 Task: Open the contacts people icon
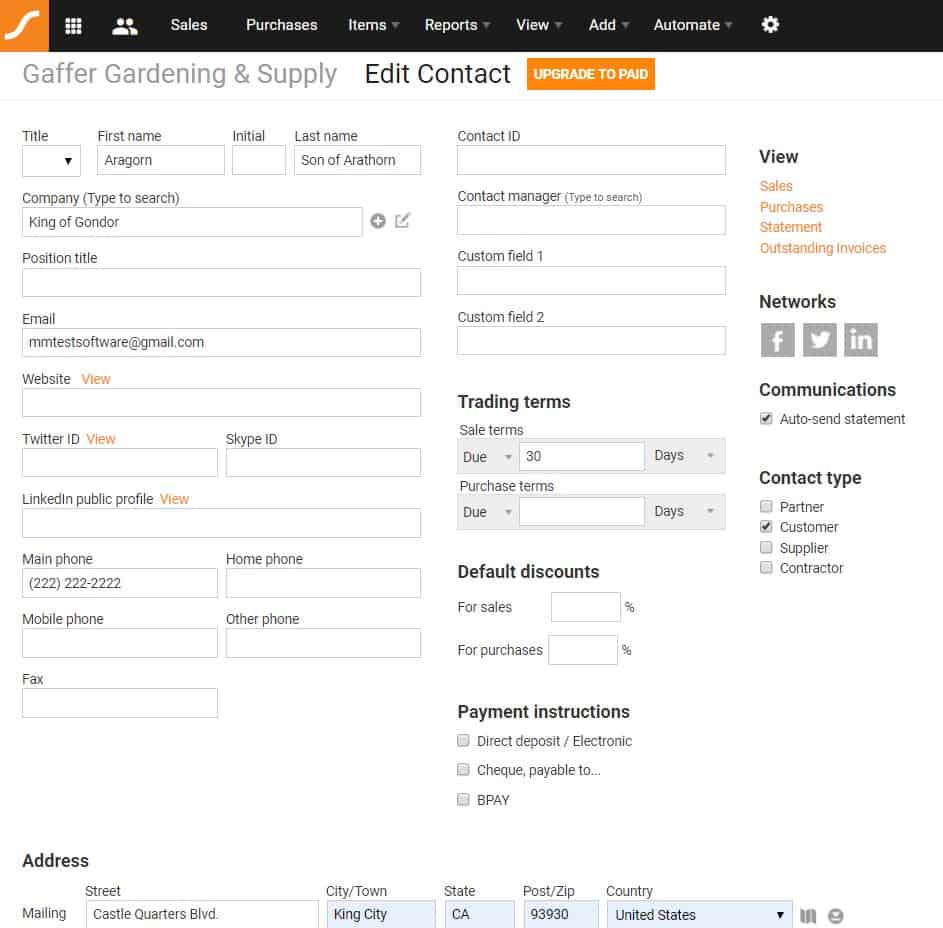124,25
